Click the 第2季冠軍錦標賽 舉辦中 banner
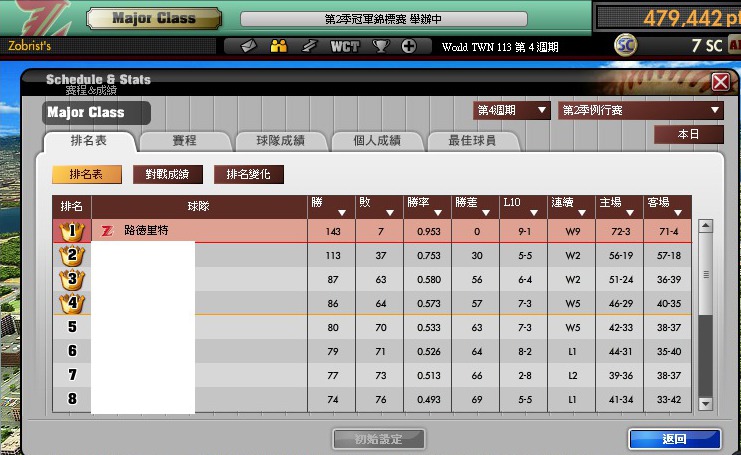The width and height of the screenshot is (741, 455). (384, 19)
